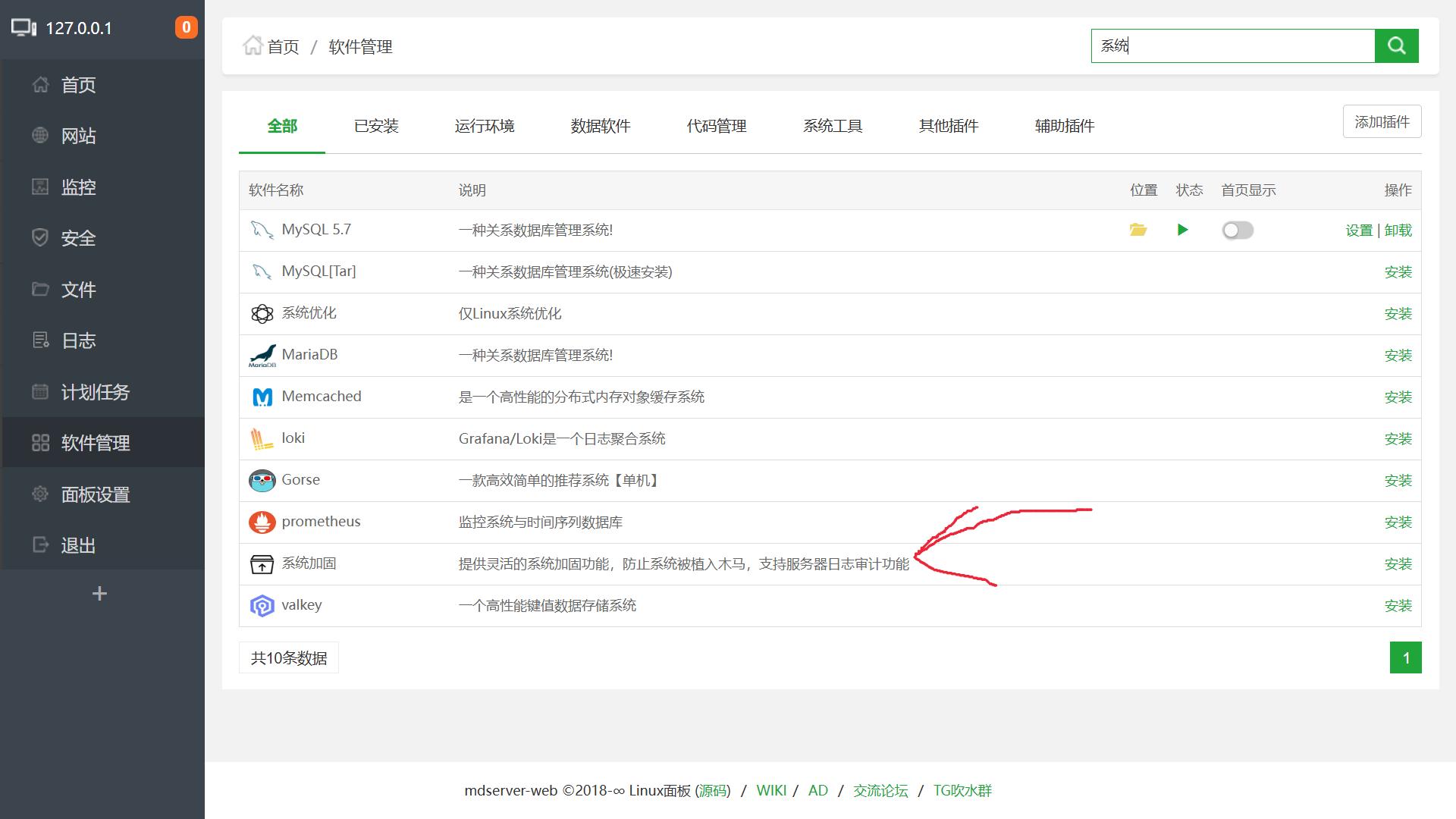Viewport: 1456px width, 819px height.
Task: Click the prometheus app icon
Action: pos(262,522)
